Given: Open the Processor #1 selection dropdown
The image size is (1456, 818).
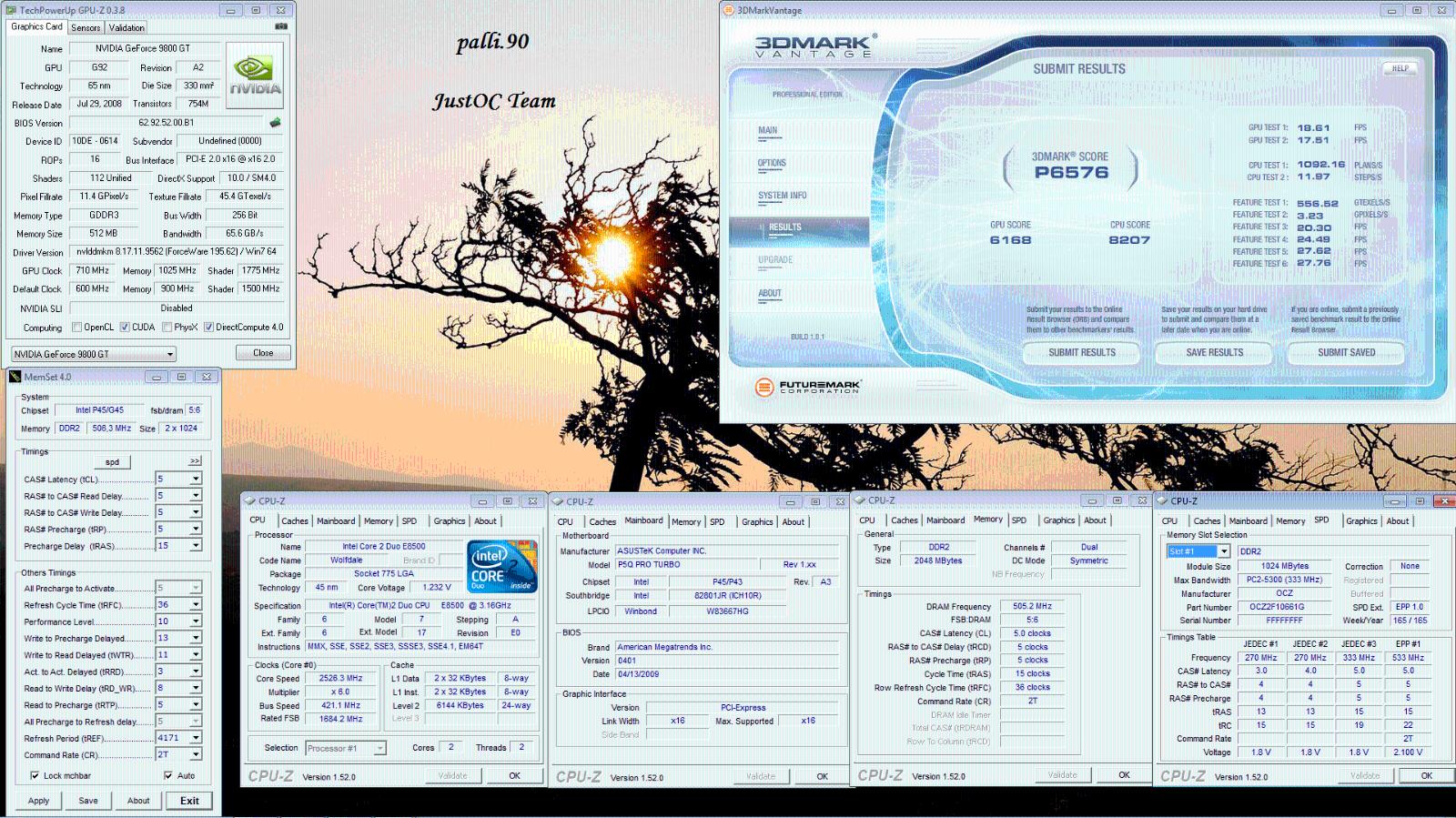Looking at the screenshot, I should [x=379, y=748].
